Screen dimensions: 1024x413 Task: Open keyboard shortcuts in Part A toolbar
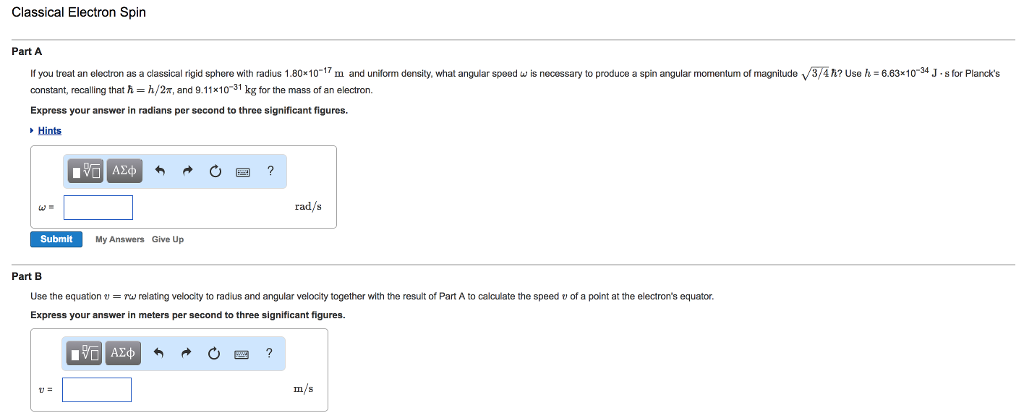coord(243,172)
